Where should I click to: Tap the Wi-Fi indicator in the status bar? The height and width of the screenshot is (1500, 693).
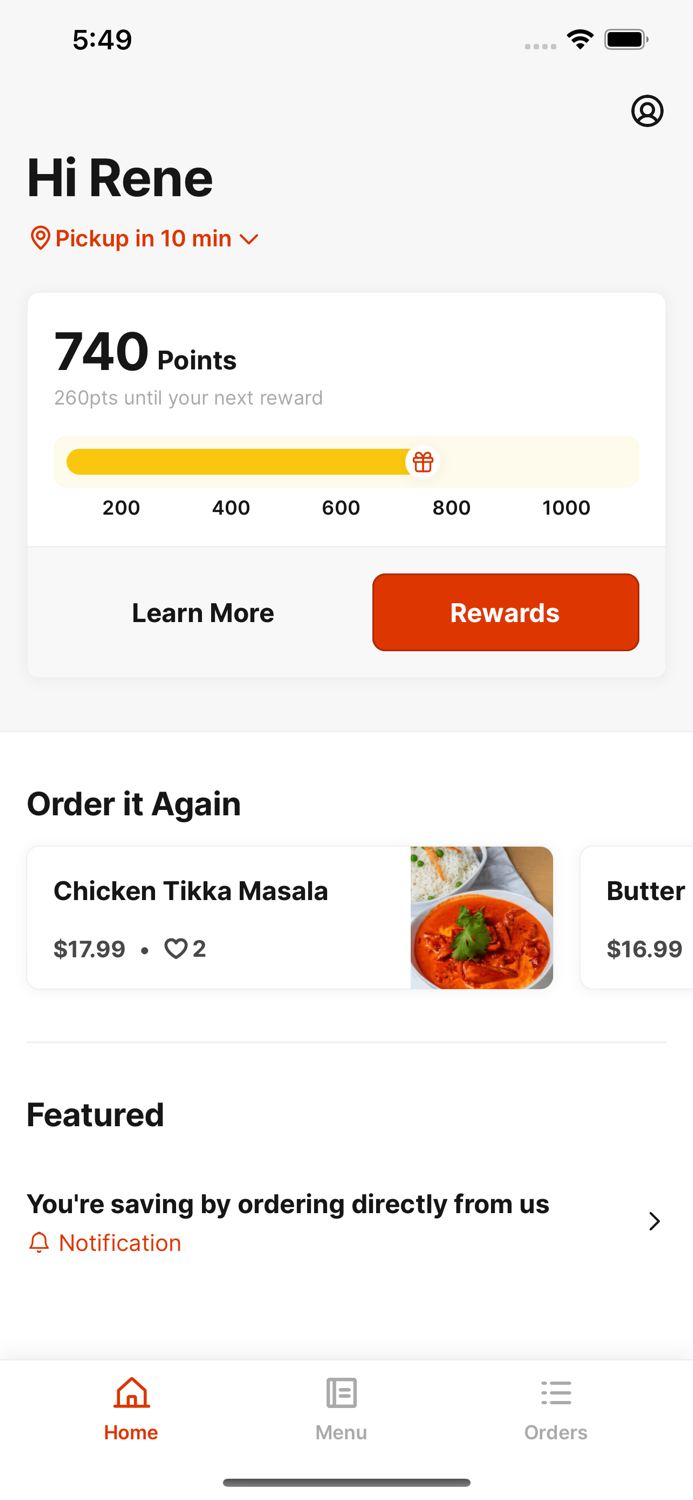tap(581, 39)
